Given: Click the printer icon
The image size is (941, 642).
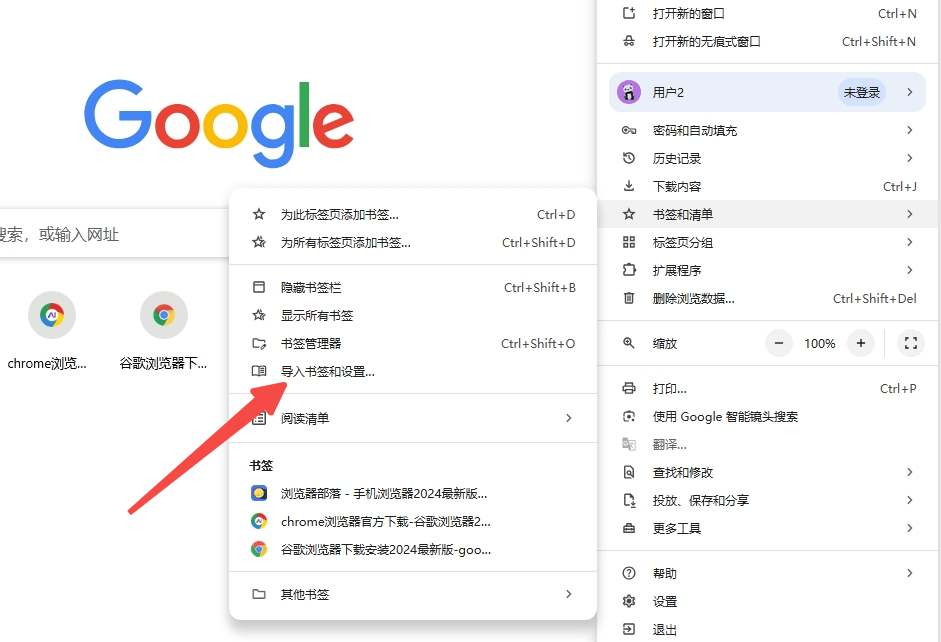Looking at the screenshot, I should (628, 388).
